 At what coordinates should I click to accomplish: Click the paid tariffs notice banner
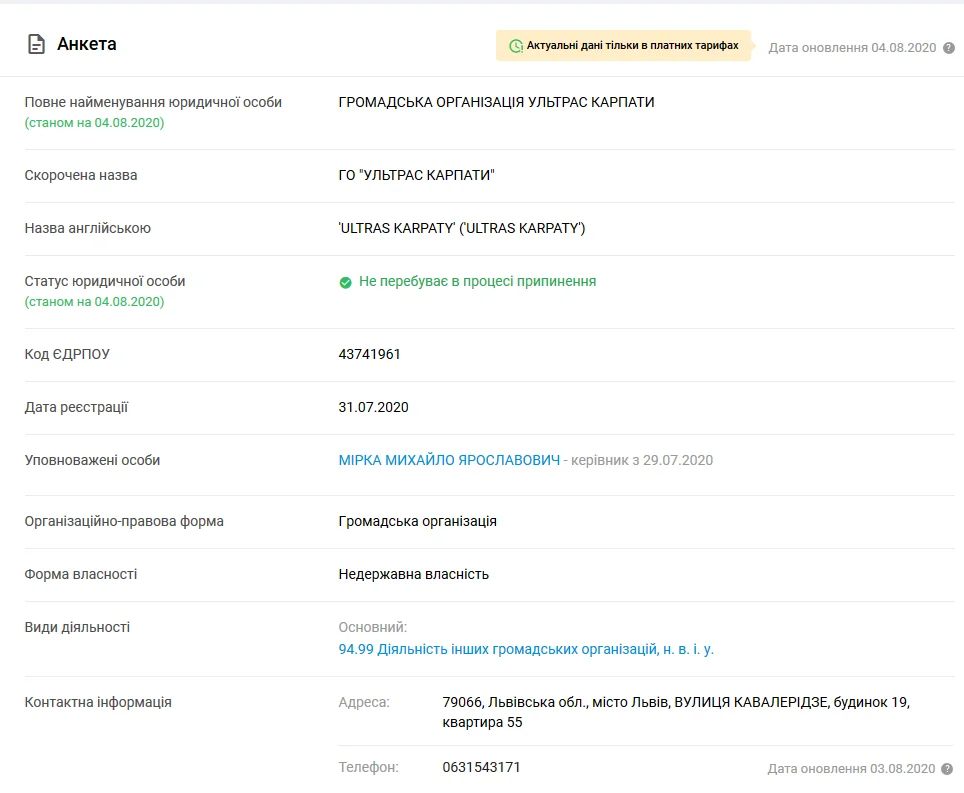point(623,46)
